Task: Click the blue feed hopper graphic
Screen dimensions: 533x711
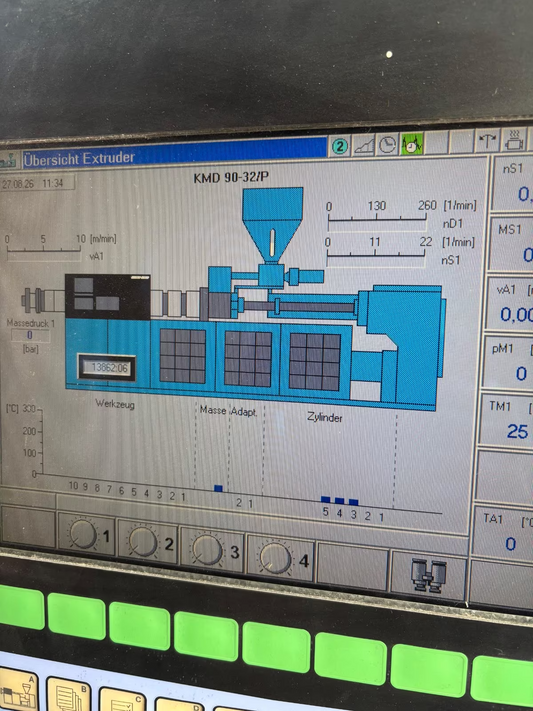Action: point(272,224)
